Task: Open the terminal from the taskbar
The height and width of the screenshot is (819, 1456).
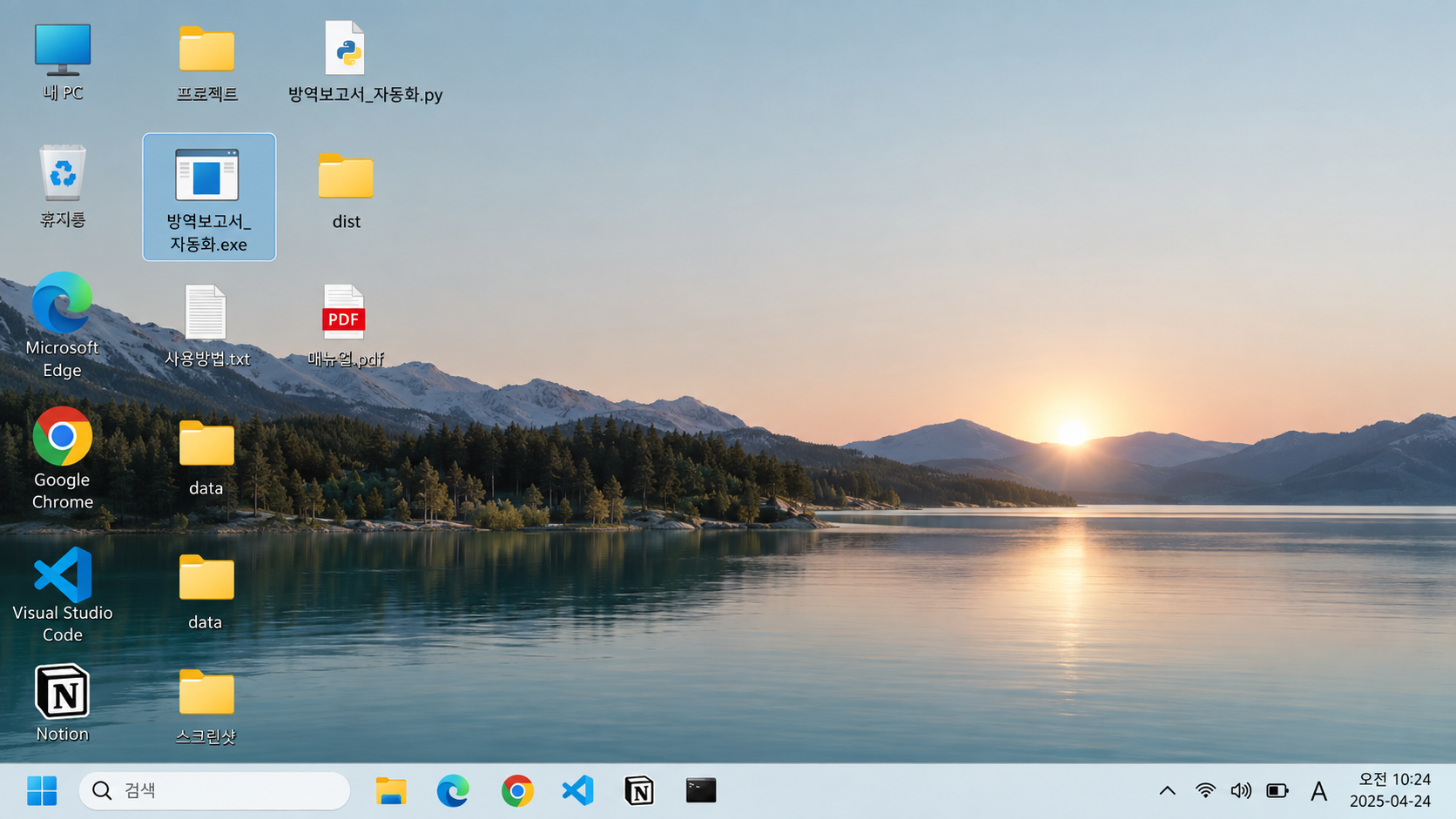Action: click(x=701, y=790)
